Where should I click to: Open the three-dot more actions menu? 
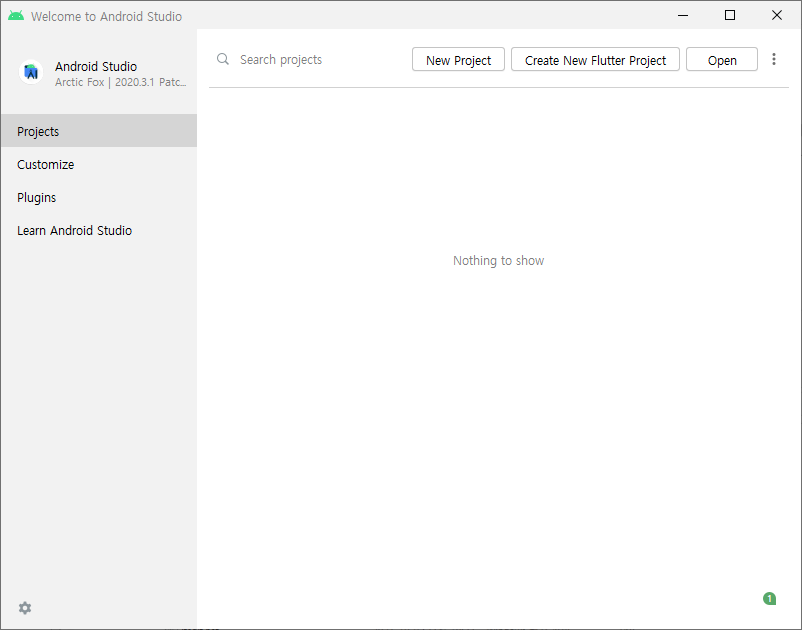pyautogui.click(x=774, y=59)
